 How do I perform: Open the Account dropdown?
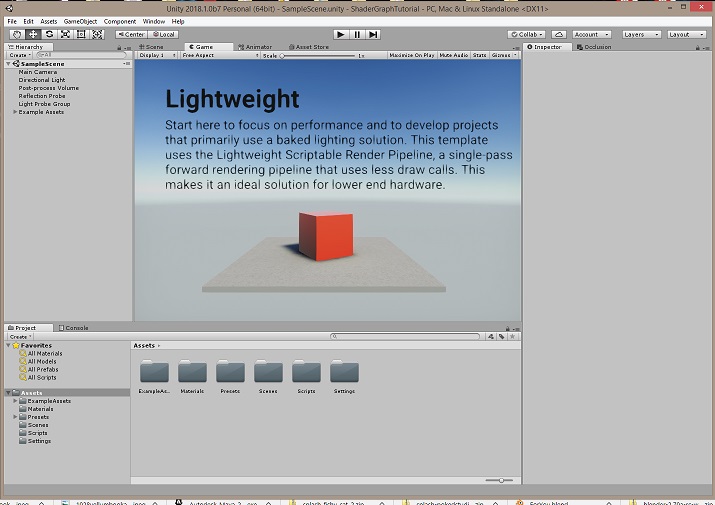tap(591, 34)
